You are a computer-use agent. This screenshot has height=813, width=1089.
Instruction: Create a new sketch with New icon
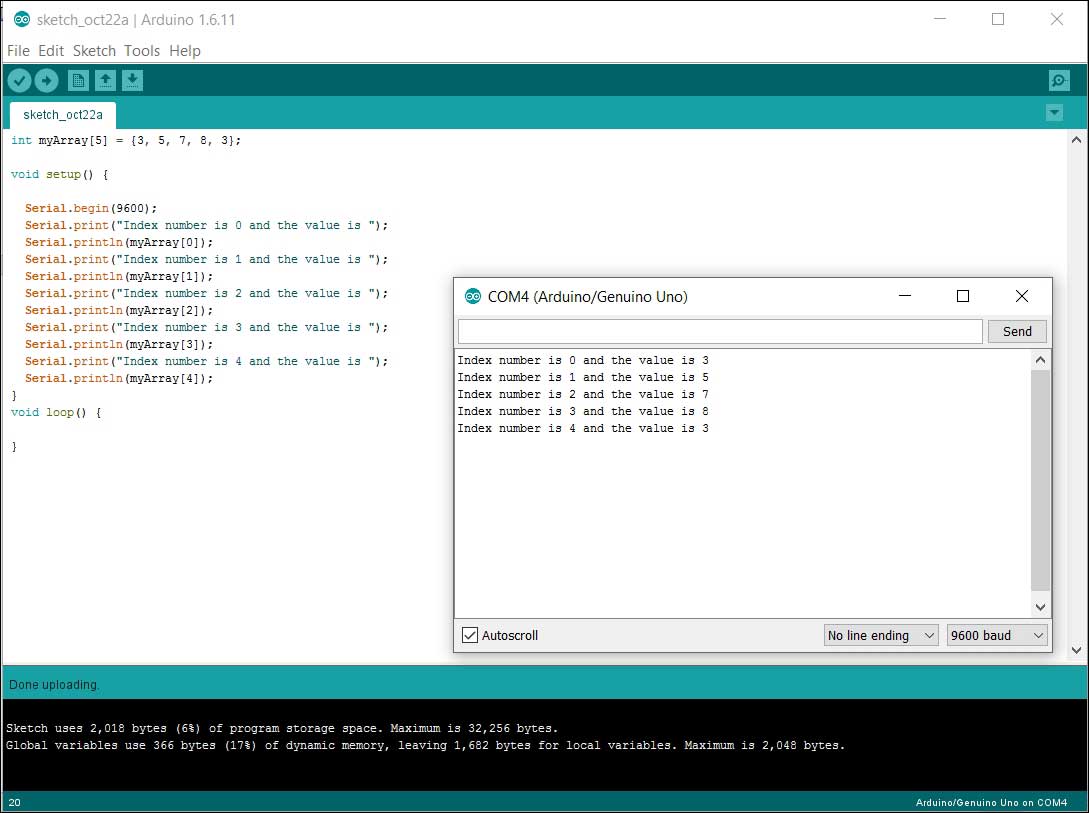[78, 81]
